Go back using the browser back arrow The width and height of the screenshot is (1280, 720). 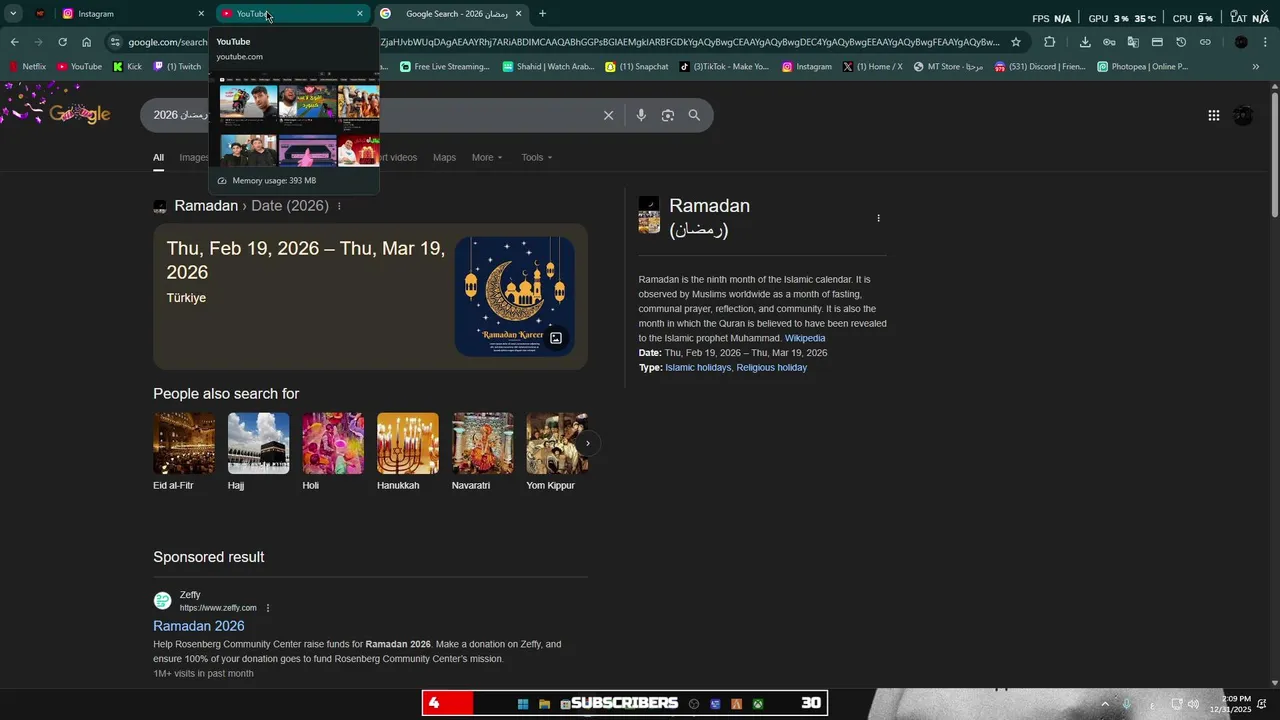14,42
